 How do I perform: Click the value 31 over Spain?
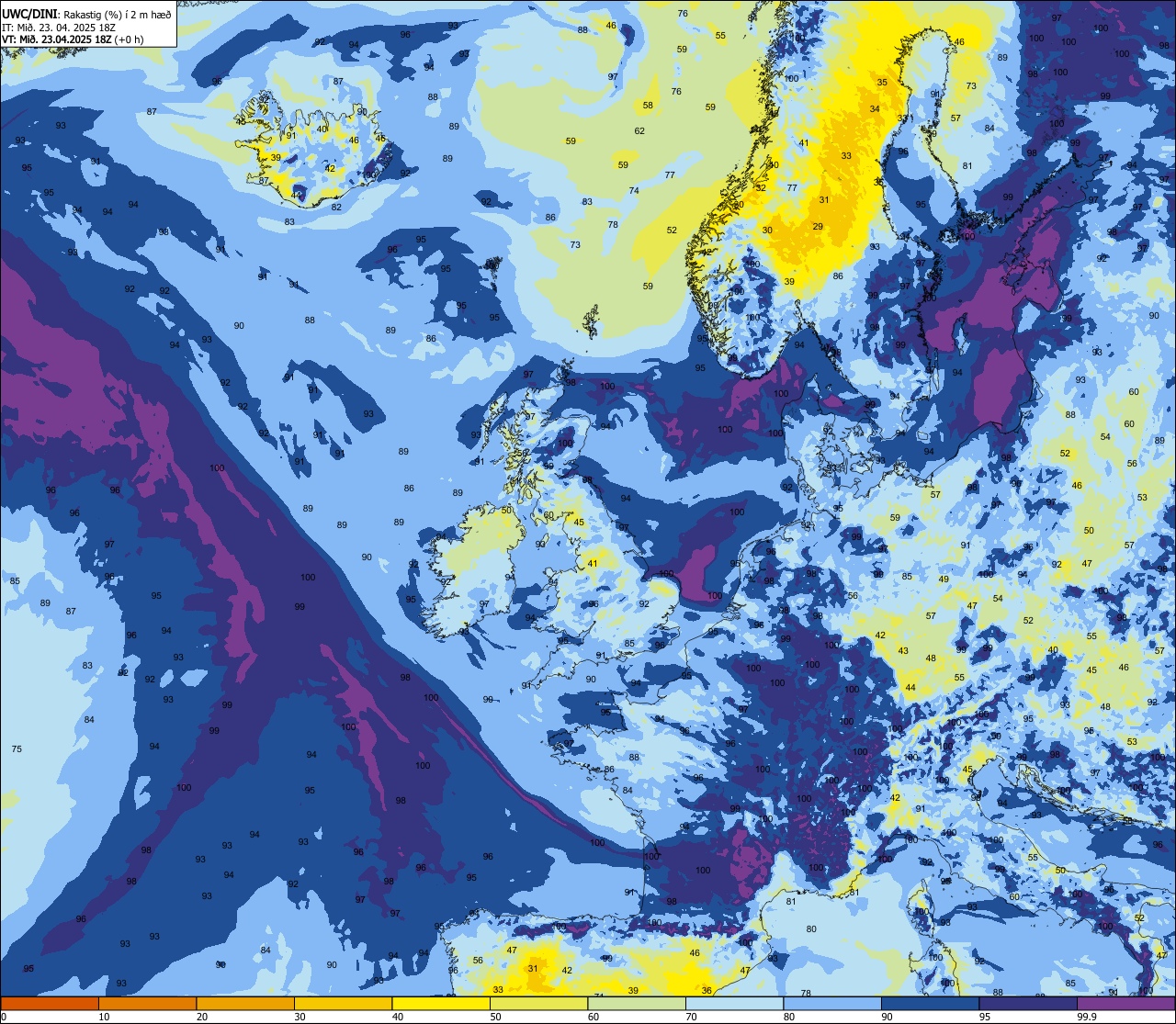tap(533, 968)
